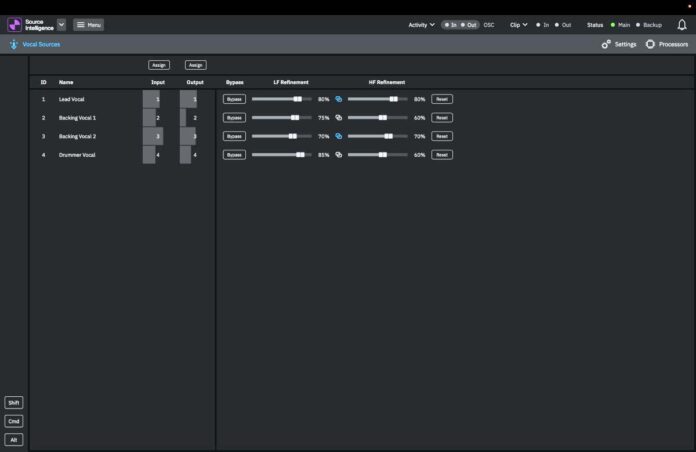The width and height of the screenshot is (696, 452).
Task: Click the Source Intelligence logo icon
Action: [x=14, y=25]
